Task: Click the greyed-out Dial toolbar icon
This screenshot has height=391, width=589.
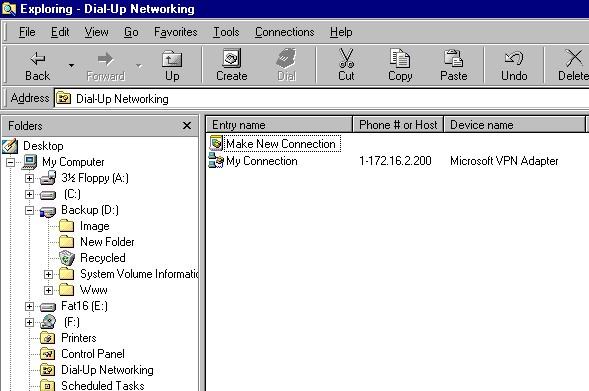Action: [286, 58]
